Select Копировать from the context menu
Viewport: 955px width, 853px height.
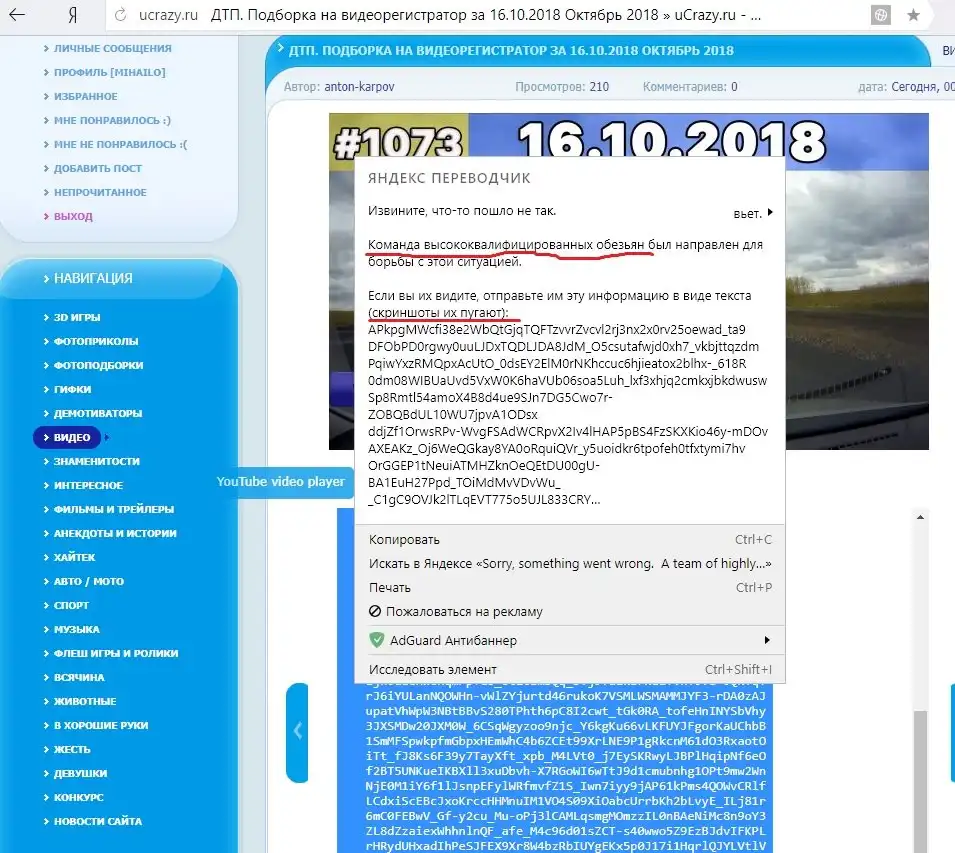404,539
